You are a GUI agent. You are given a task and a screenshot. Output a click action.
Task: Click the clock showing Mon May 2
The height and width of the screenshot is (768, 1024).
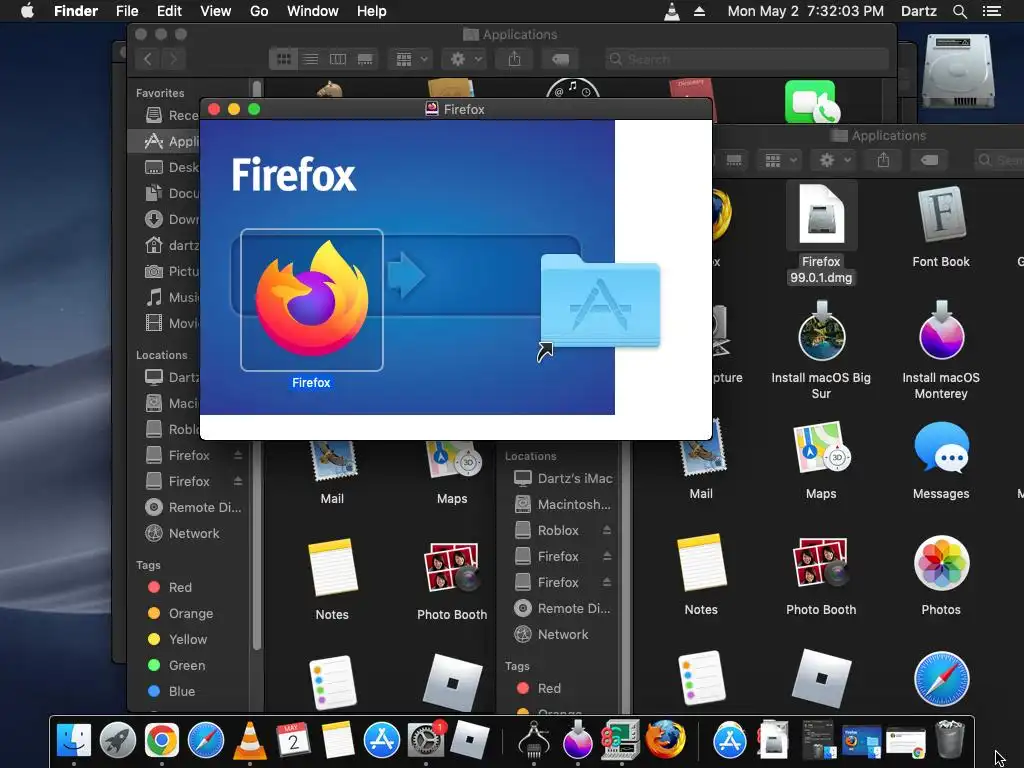point(806,11)
